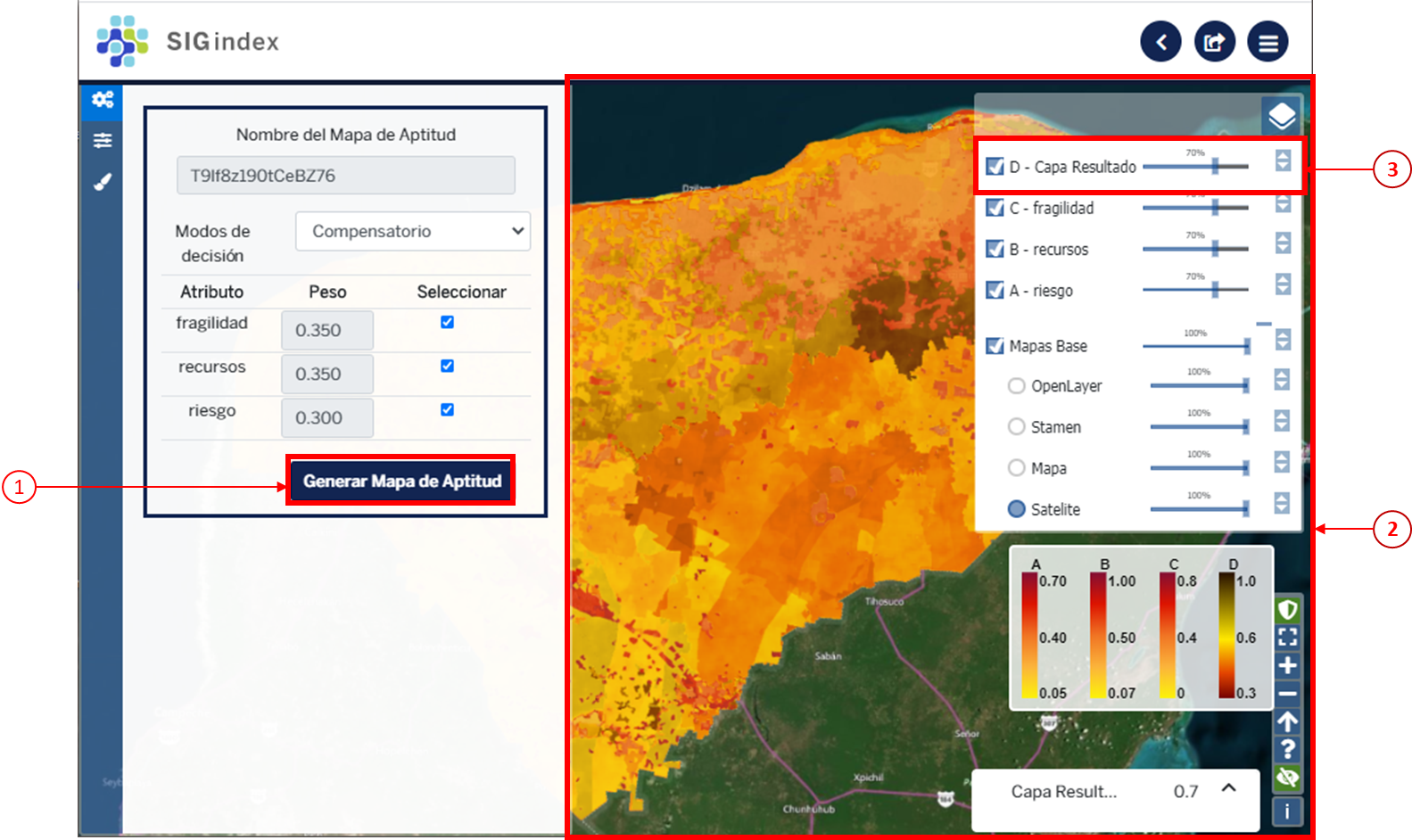1412x840 pixels.
Task: Click reorder arrows for Stamen row
Action: [x=1282, y=421]
